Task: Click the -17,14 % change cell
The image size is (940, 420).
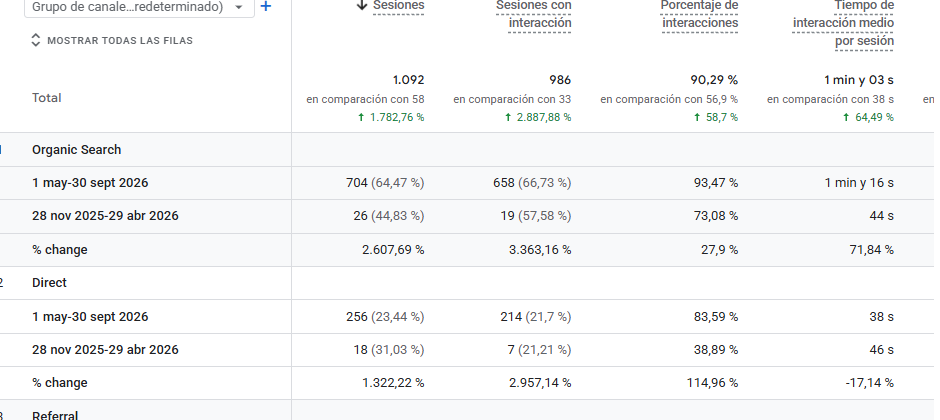Action: pos(870,383)
